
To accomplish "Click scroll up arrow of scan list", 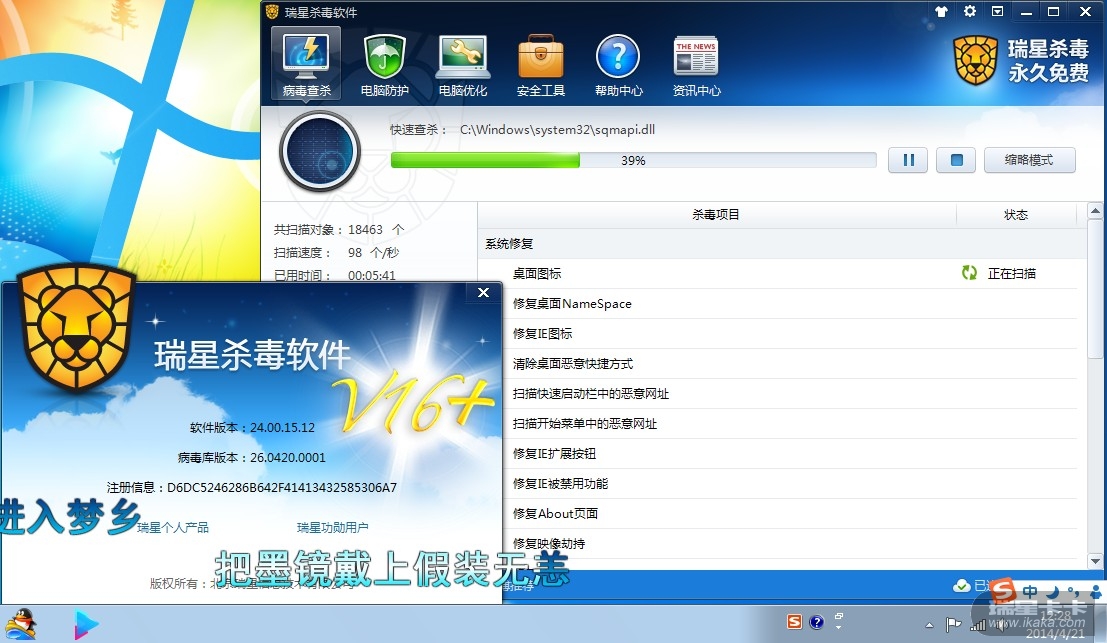I will coord(1095,210).
